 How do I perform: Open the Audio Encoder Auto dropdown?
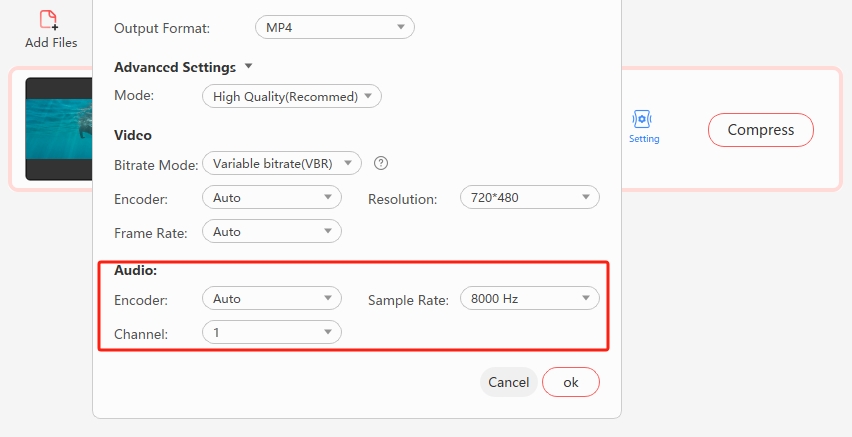pos(272,298)
